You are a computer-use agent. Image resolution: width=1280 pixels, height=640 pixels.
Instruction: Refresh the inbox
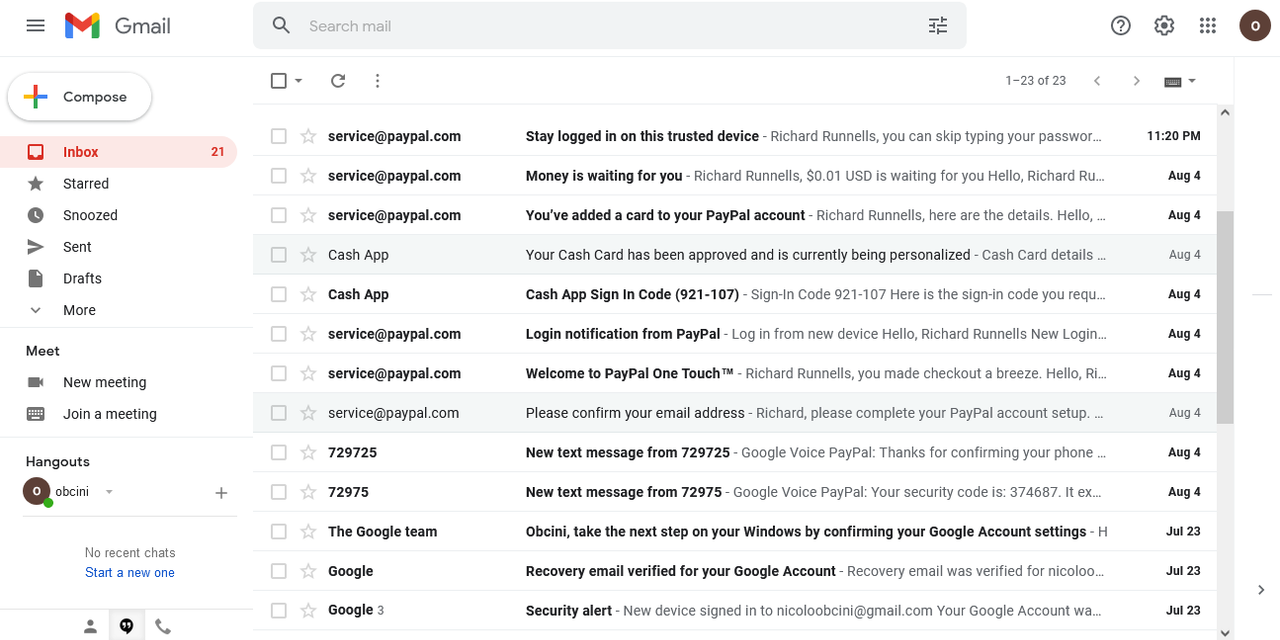coord(338,81)
